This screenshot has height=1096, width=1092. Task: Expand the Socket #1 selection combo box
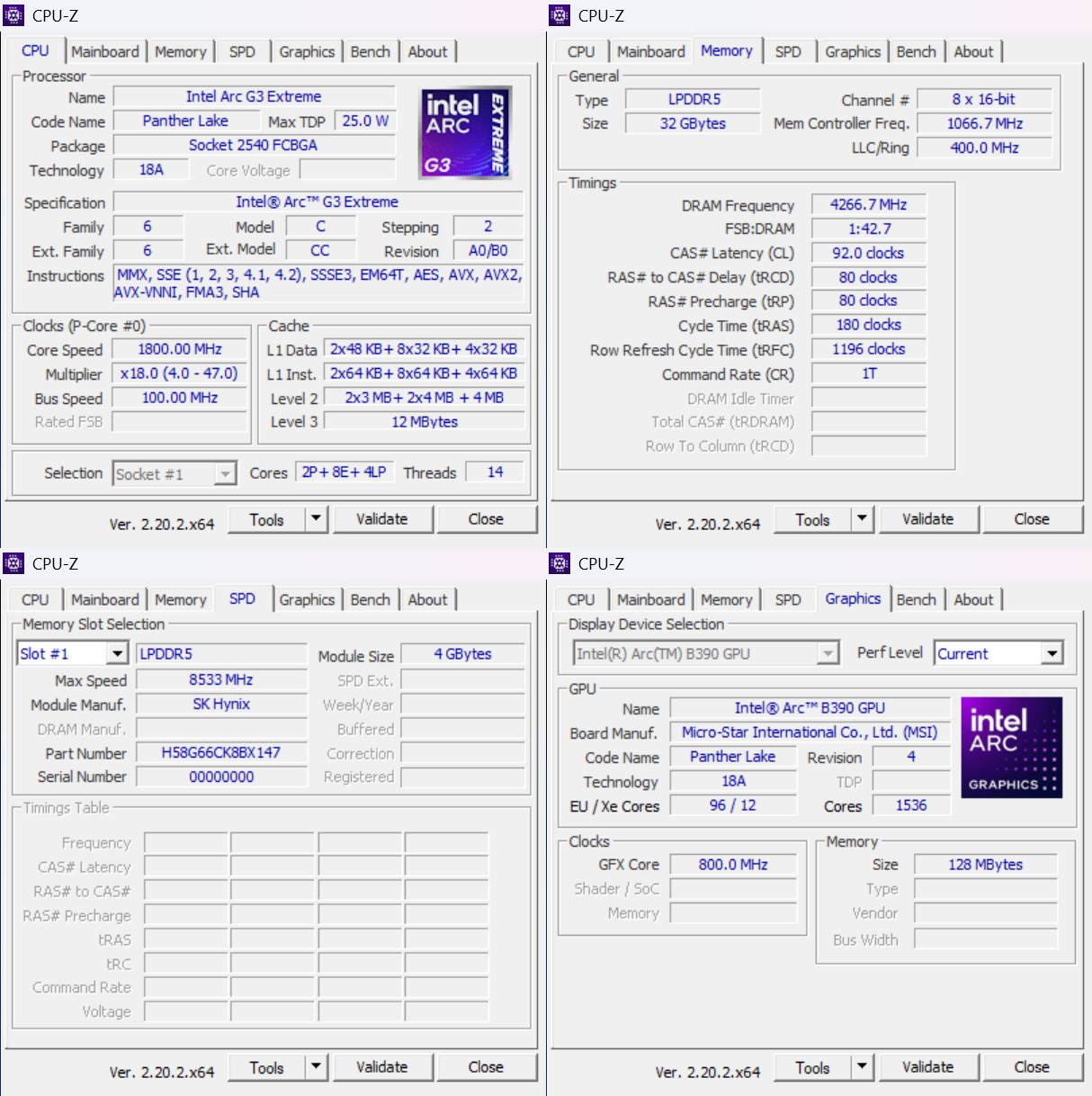pos(226,473)
